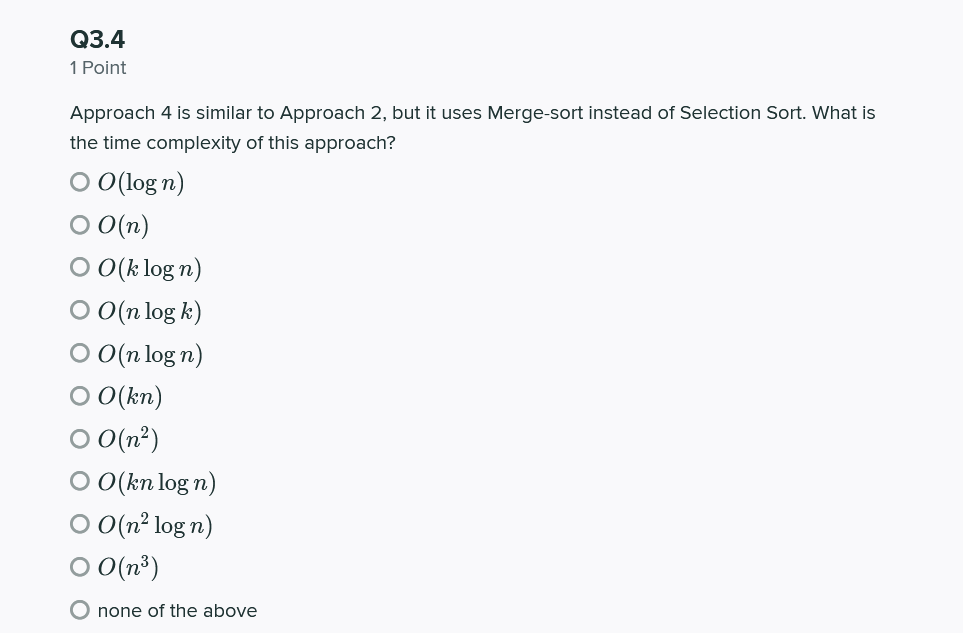Click the O(k log n) formula label
Viewport: 963px width, 633px height.
150,268
